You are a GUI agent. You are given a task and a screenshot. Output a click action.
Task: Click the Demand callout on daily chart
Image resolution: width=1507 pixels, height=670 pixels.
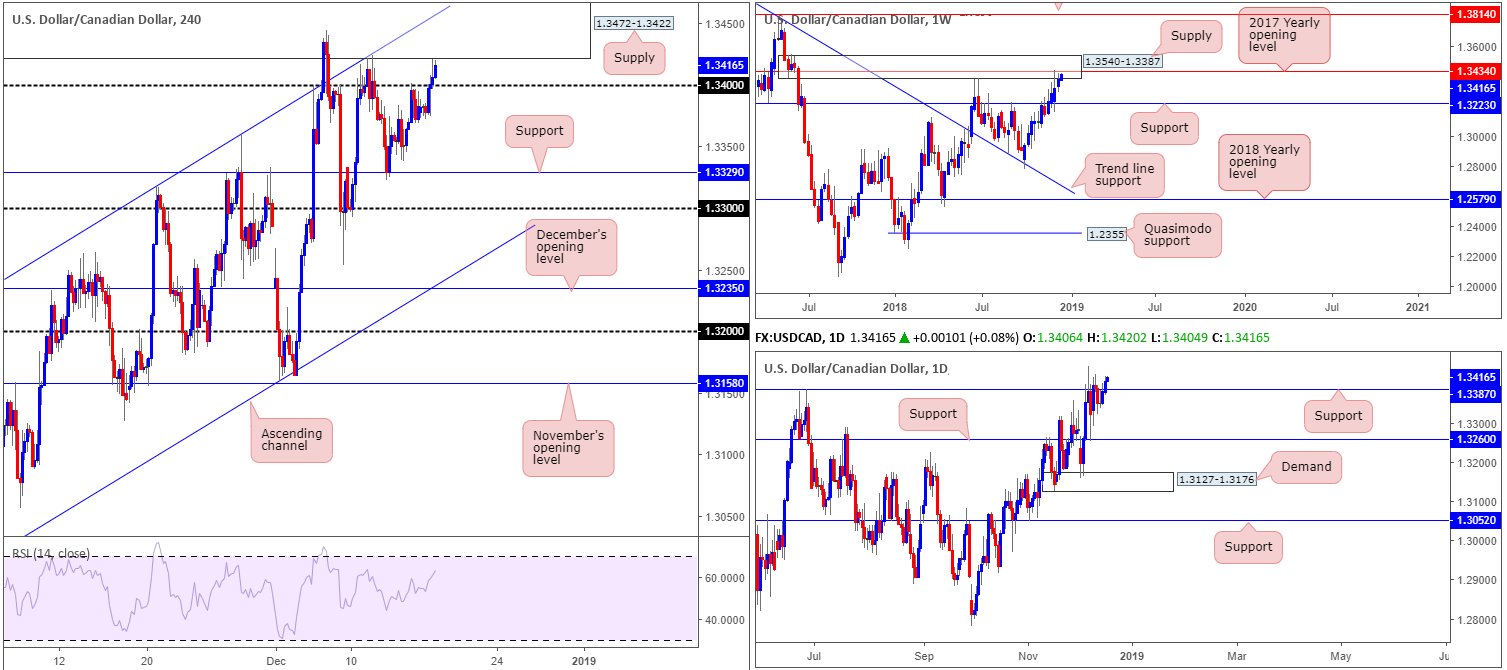(1306, 467)
